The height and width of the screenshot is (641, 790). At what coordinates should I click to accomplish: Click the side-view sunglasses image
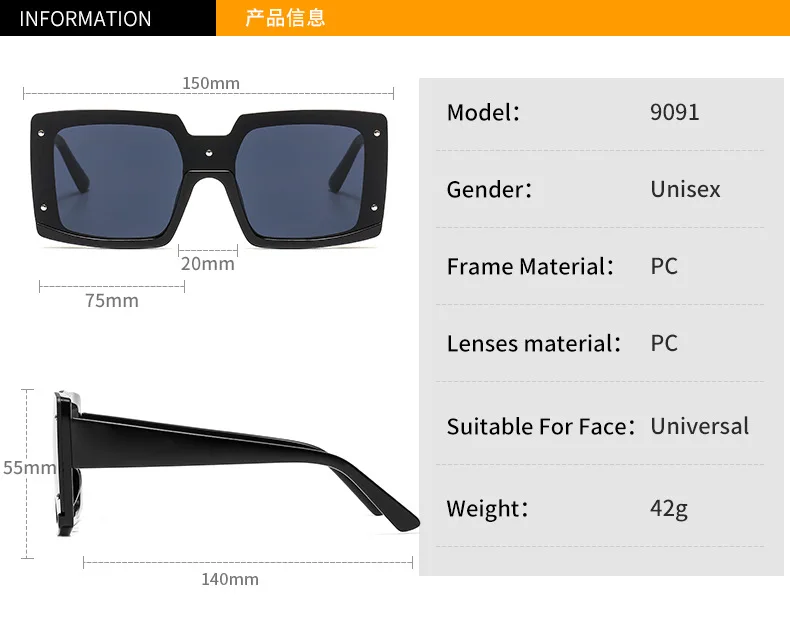click(x=237, y=463)
